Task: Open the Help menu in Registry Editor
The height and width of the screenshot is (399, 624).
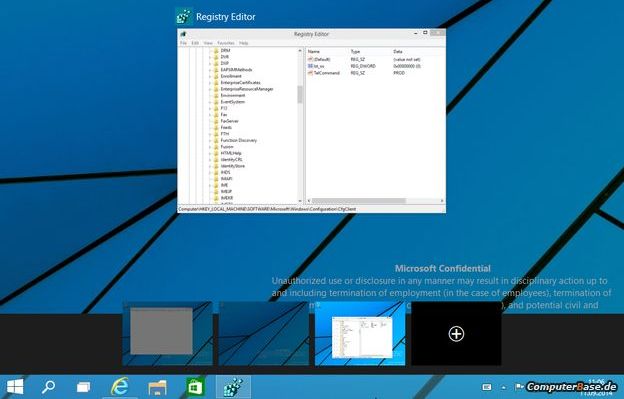Action: pos(244,43)
